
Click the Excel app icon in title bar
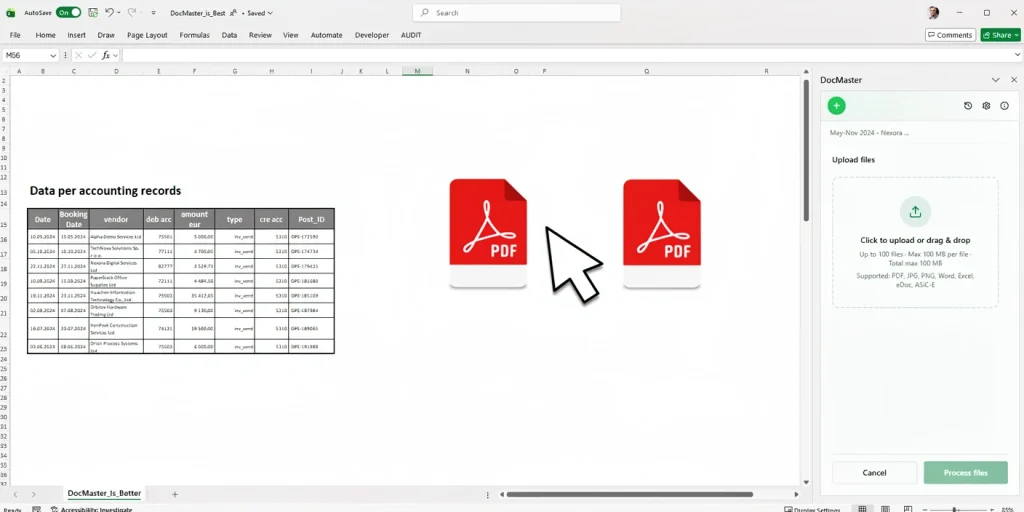[x=10, y=12]
